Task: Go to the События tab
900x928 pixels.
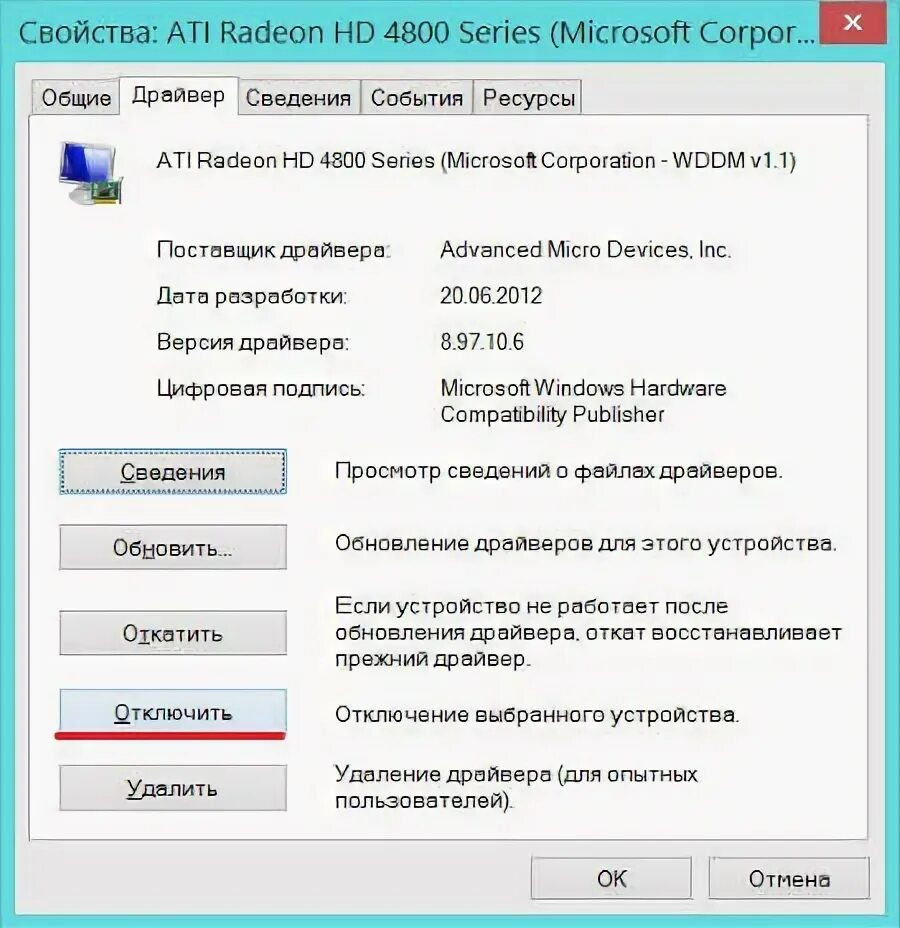Action: [417, 98]
